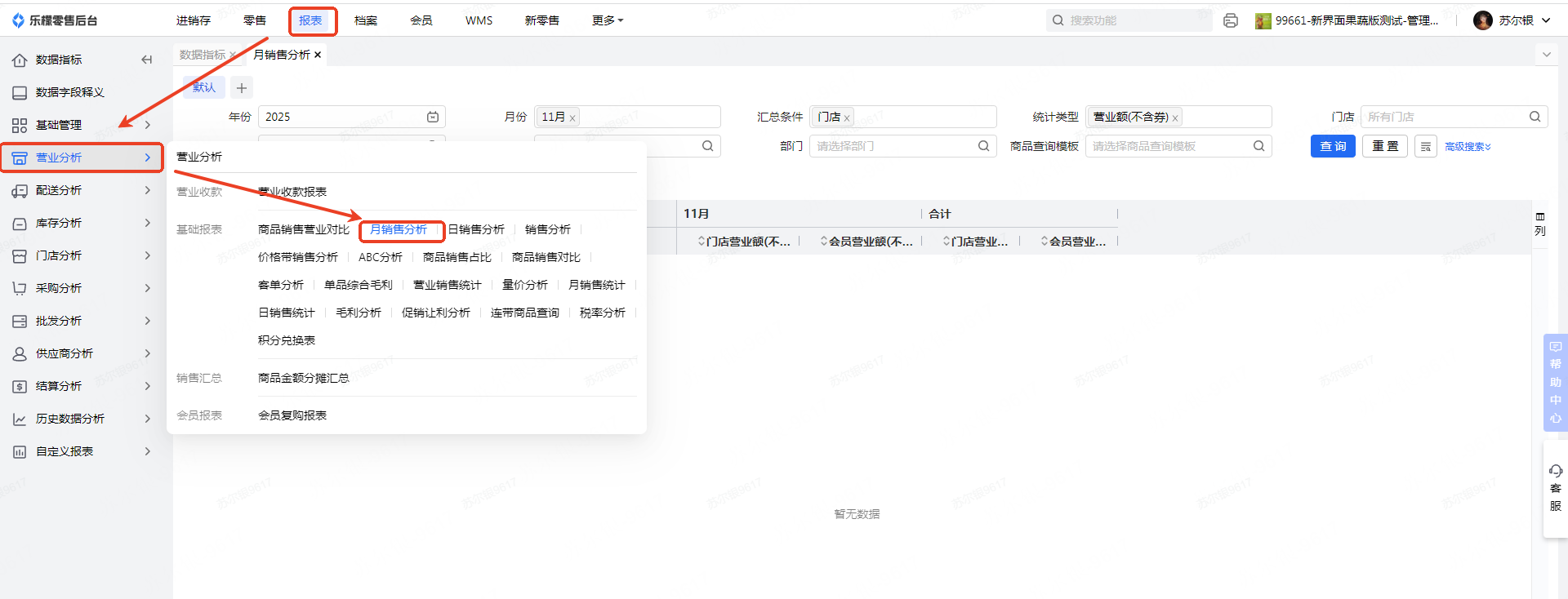This screenshot has width=1568, height=599.
Task: Open 会员复购报表 link
Action: [292, 415]
